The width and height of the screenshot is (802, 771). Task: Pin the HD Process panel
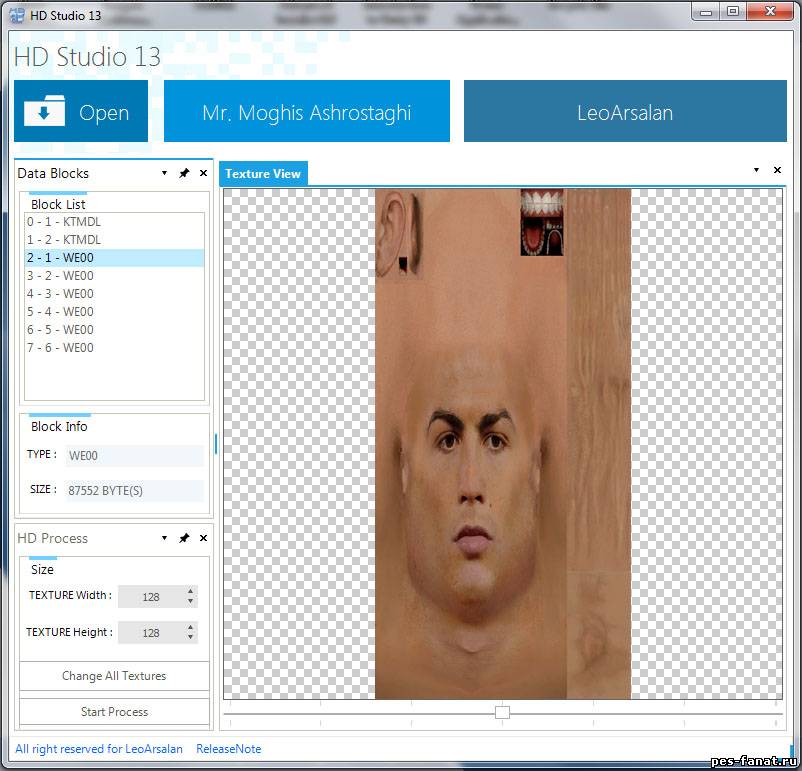click(184, 539)
